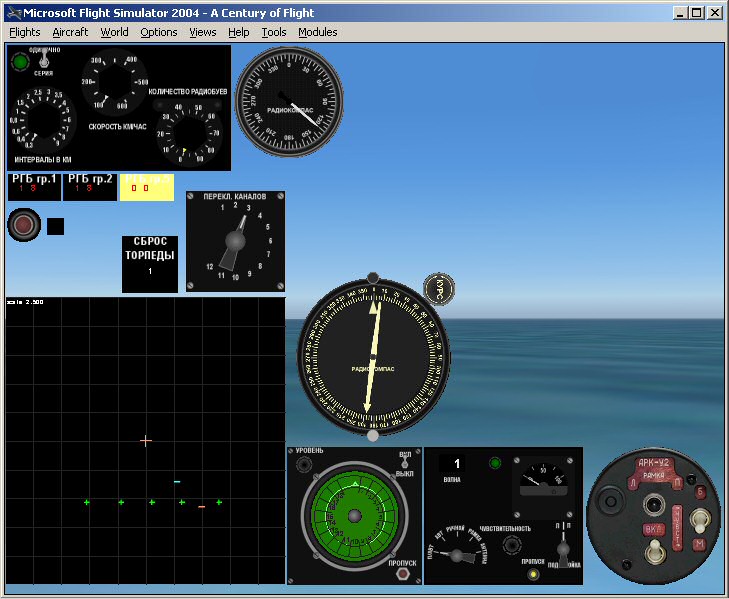Click the ВОЛНА number display
This screenshot has height=599, width=729.
point(451,464)
